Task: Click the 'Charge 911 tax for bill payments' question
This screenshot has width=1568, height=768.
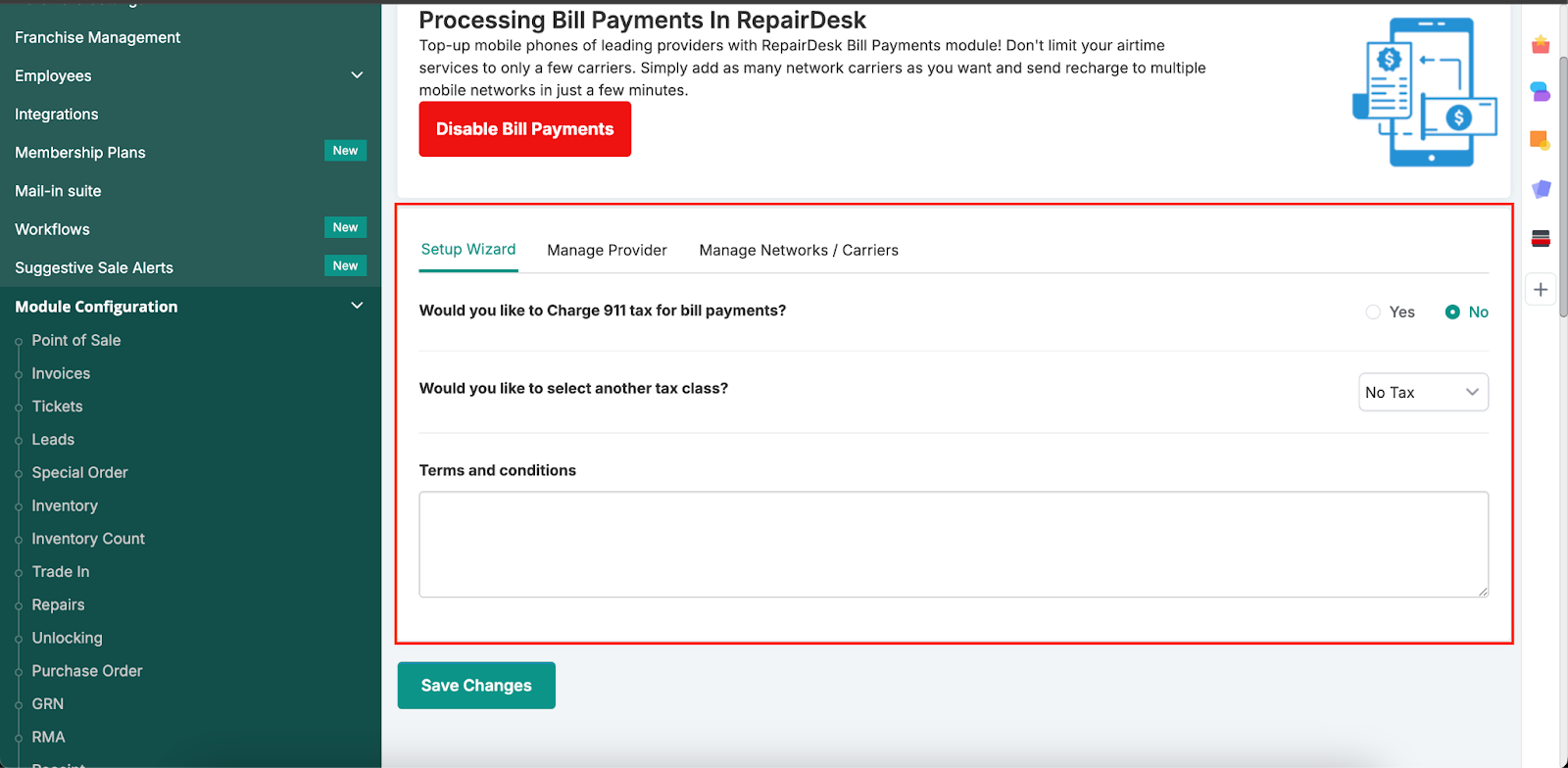Action: pos(603,311)
